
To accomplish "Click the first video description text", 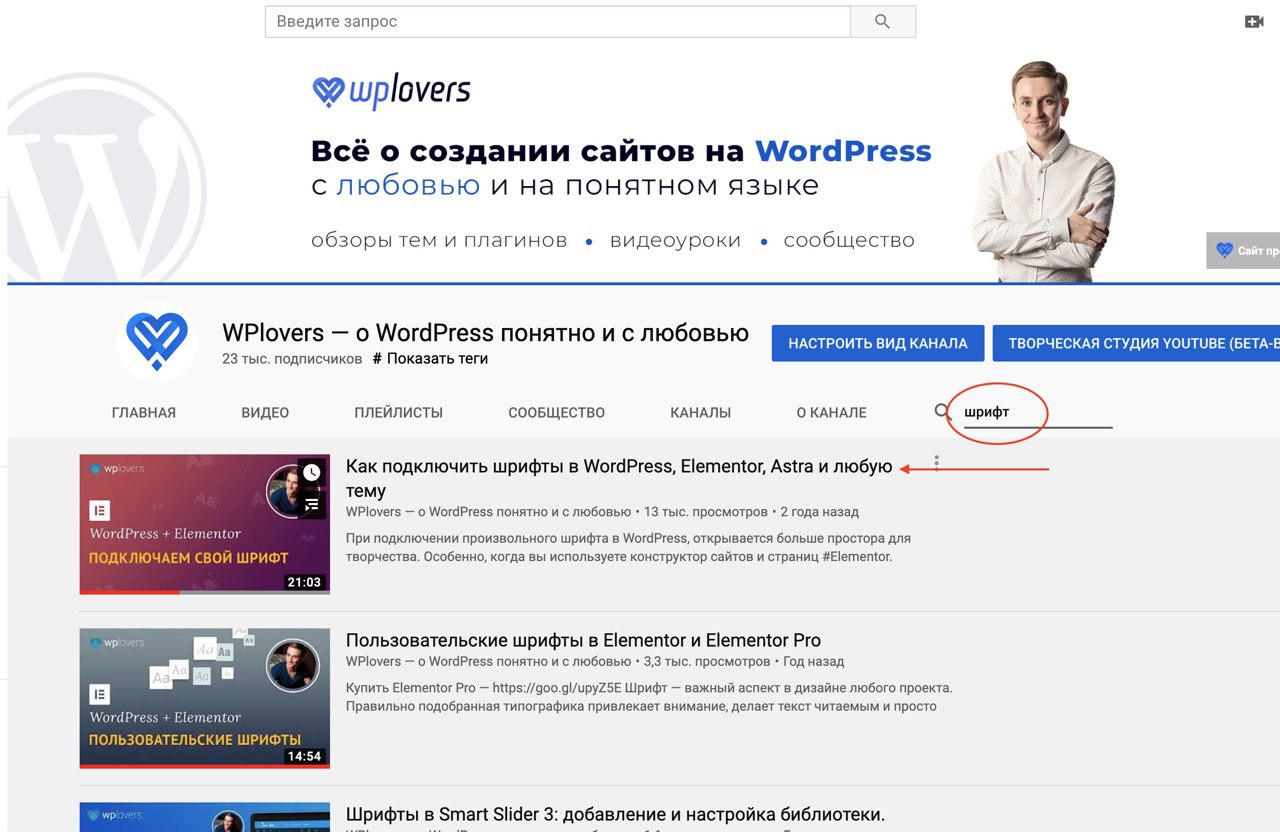I will click(628, 547).
